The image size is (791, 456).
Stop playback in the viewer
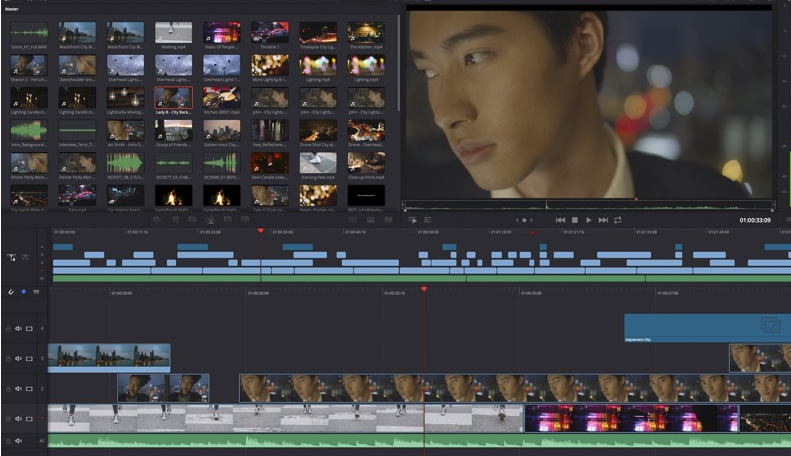pyautogui.click(x=575, y=220)
